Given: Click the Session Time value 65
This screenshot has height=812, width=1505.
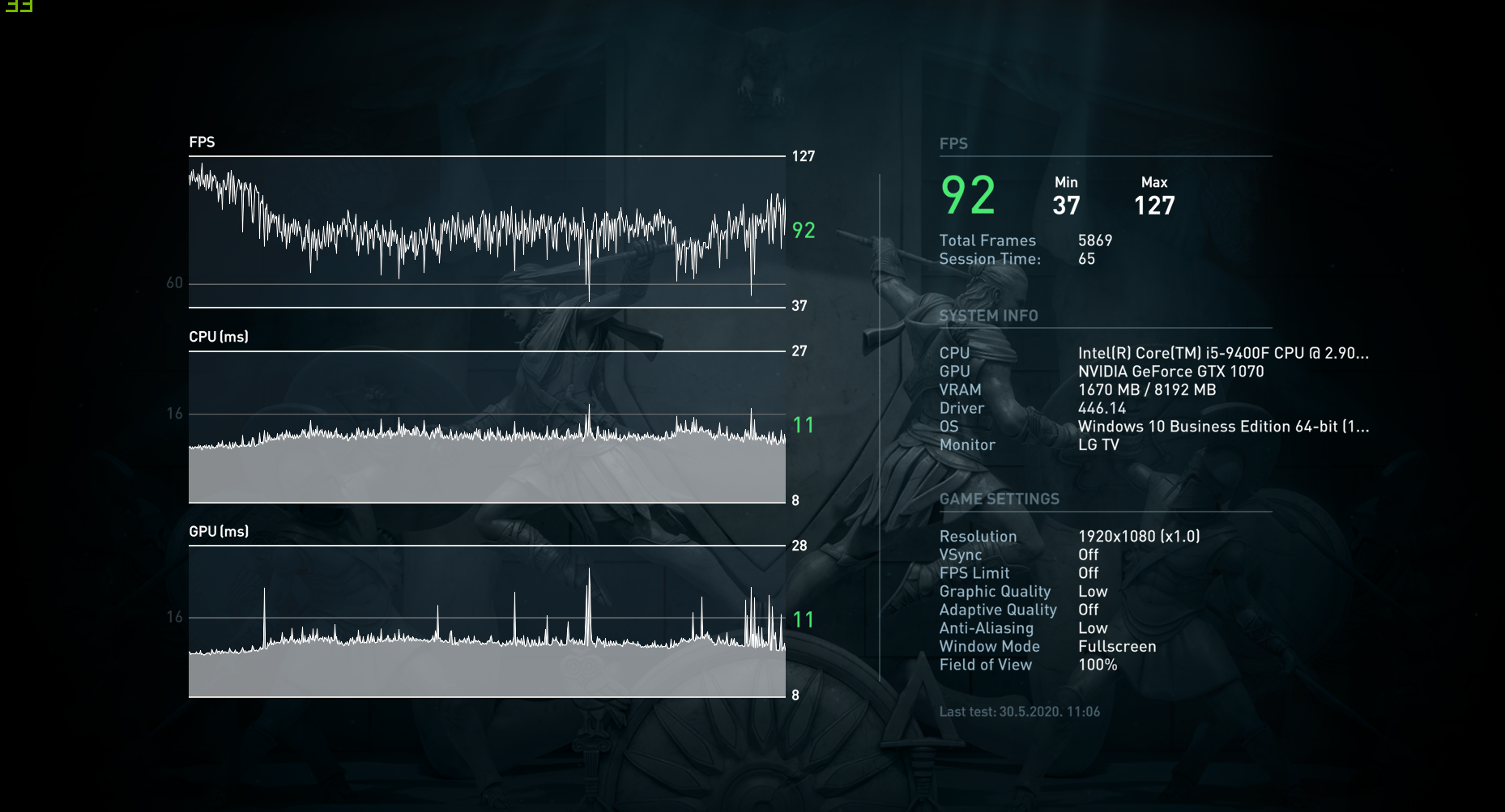Looking at the screenshot, I should pyautogui.click(x=1086, y=259).
